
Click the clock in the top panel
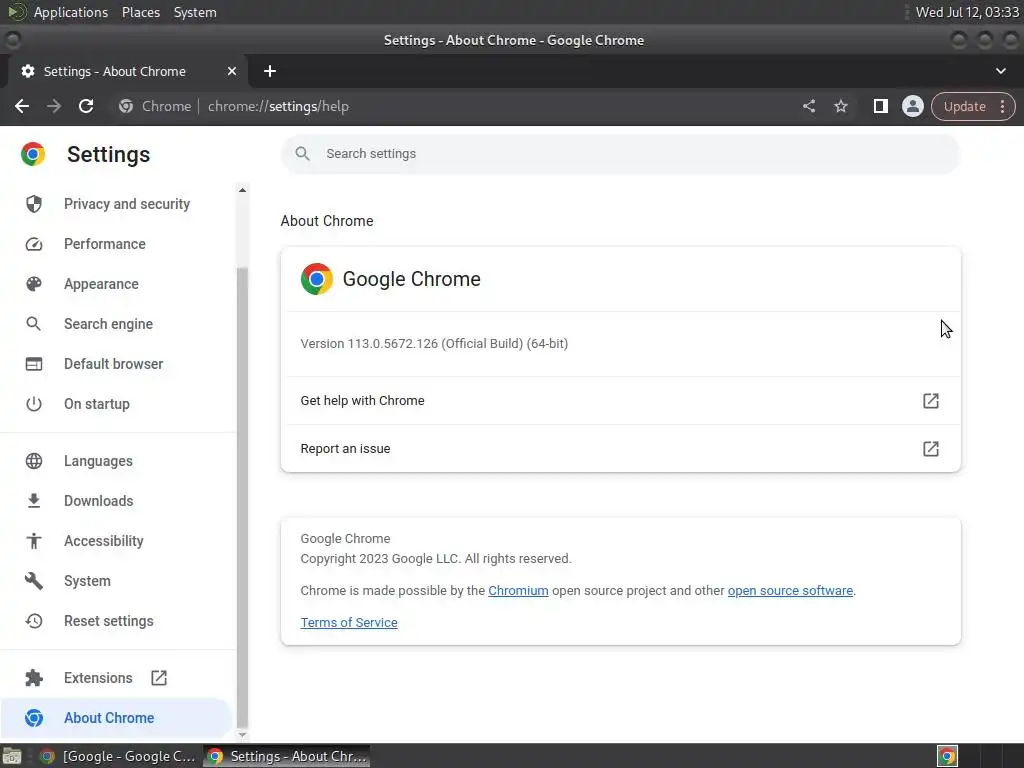(x=967, y=12)
